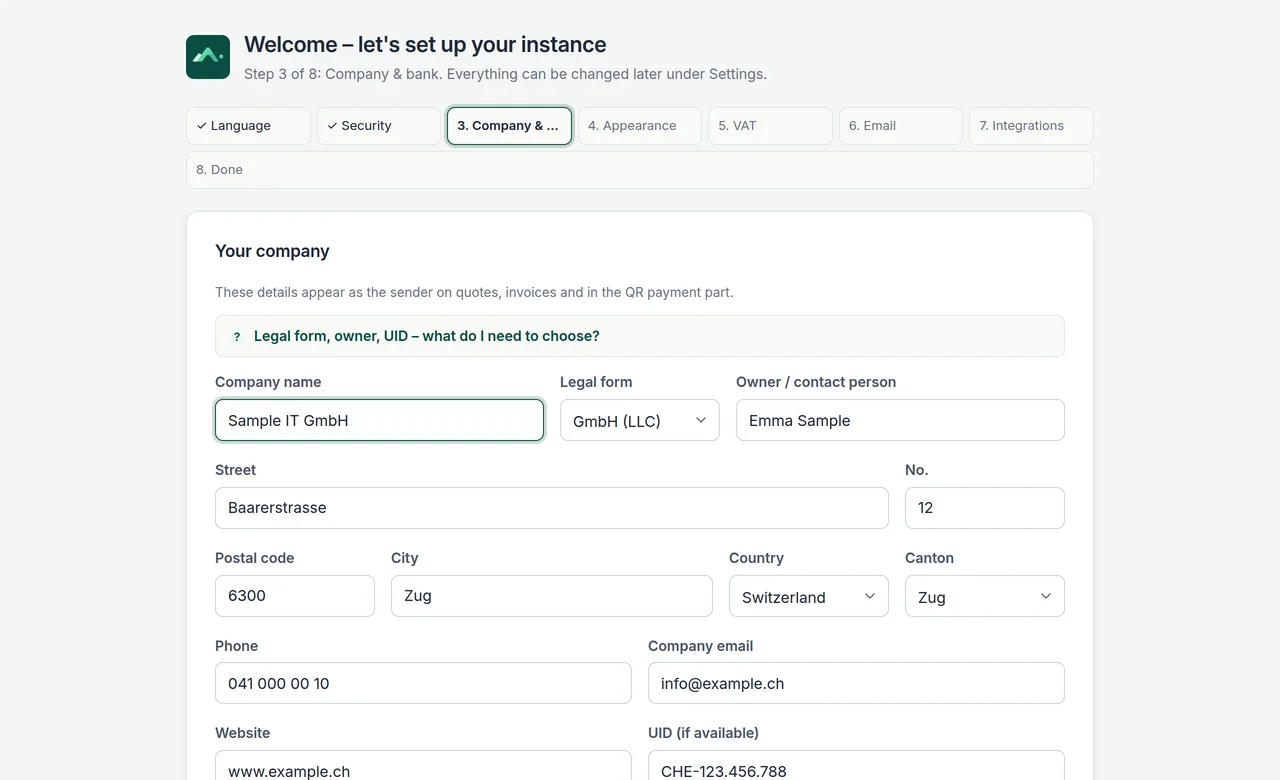The width and height of the screenshot is (1280, 780).
Task: Open the Legal form dropdown
Action: (x=640, y=421)
